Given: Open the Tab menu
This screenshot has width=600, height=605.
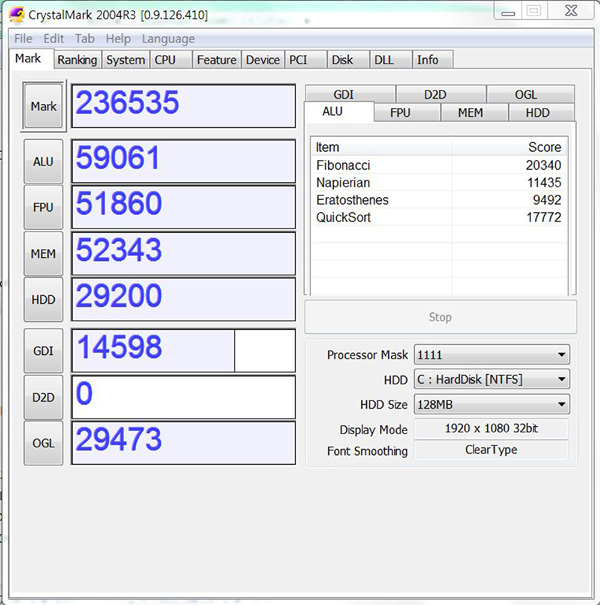Looking at the screenshot, I should [x=85, y=39].
